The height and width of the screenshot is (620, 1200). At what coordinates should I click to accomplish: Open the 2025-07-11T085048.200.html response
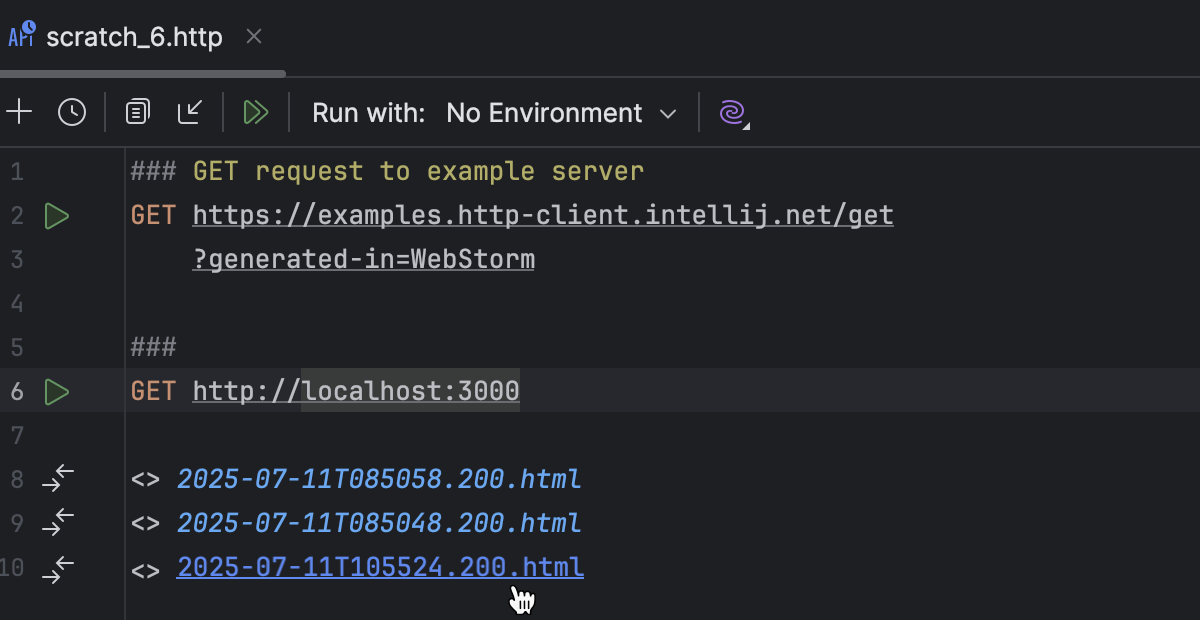coord(379,523)
